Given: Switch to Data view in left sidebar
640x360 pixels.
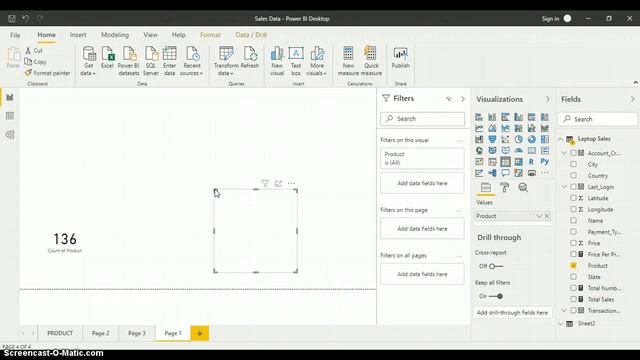Looking at the screenshot, I should (10, 116).
